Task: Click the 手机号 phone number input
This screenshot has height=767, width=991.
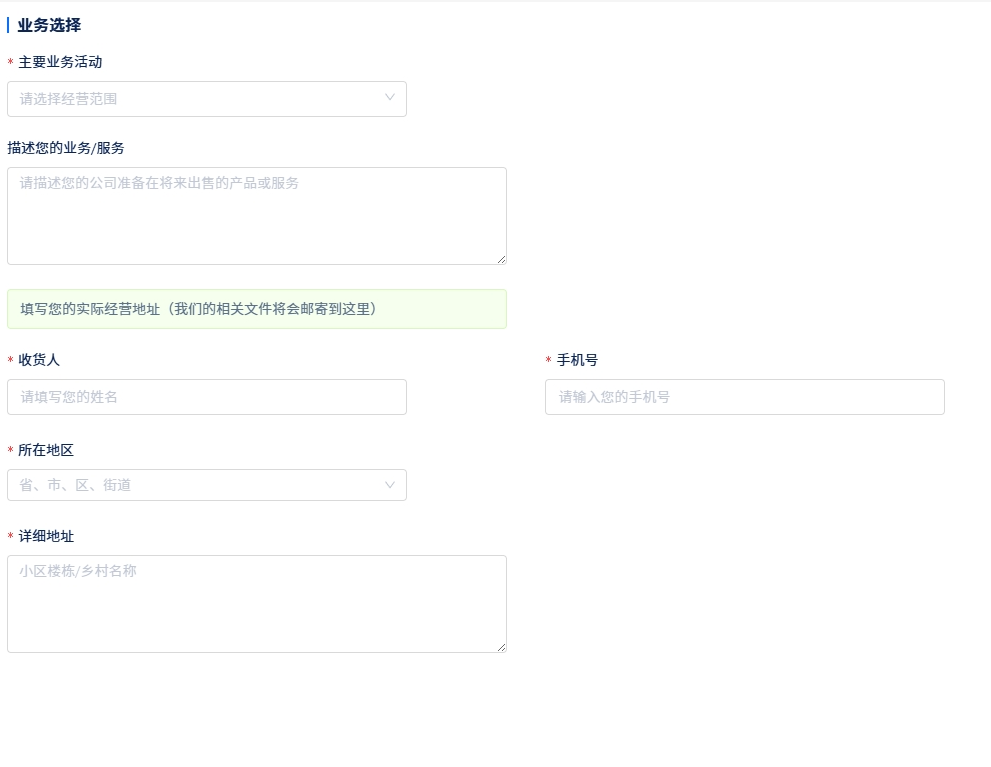Action: 745,397
